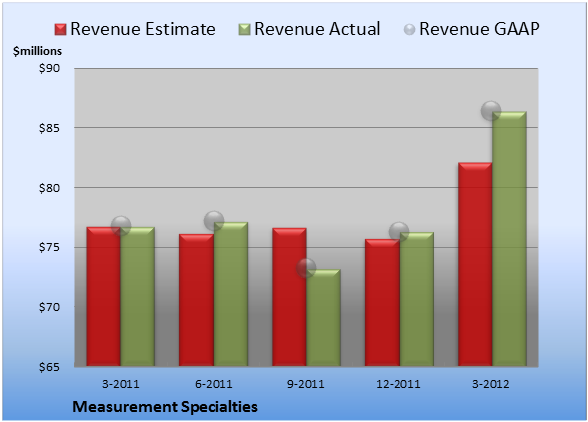
Task: Select the 3-2011 x-axis label
Action: point(121,384)
